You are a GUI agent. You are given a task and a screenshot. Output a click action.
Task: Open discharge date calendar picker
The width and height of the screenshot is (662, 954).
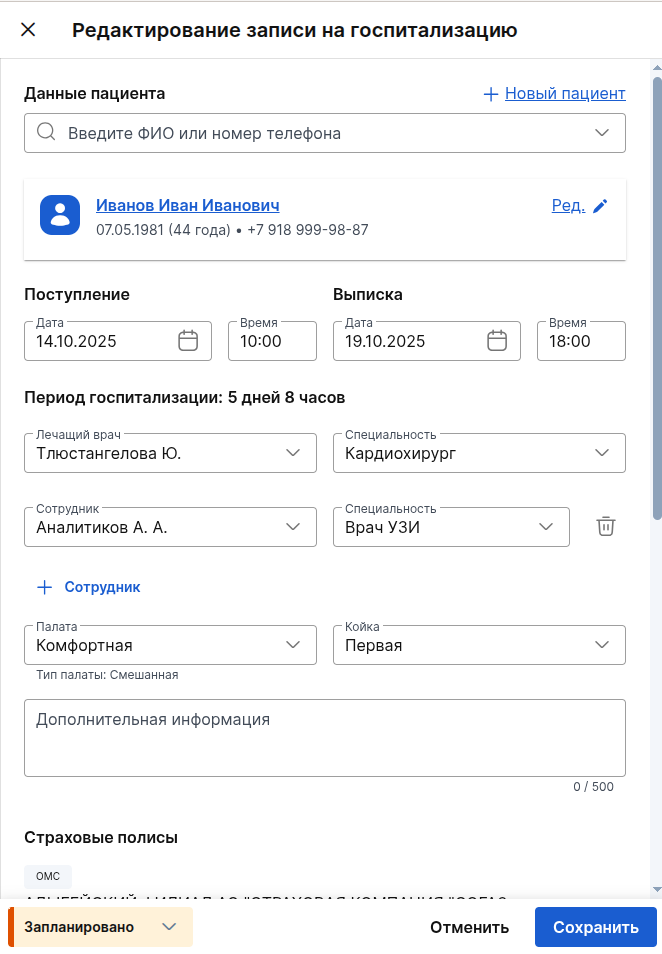tap(497, 340)
